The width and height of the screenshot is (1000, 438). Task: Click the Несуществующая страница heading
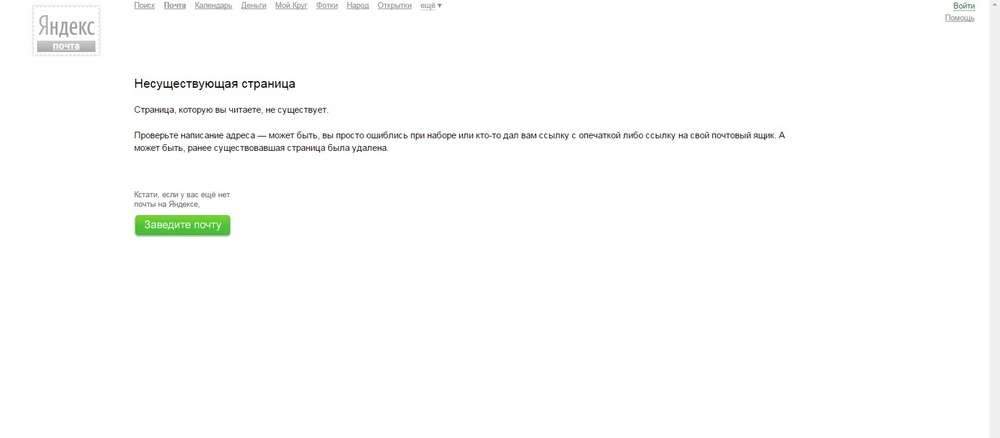click(215, 84)
